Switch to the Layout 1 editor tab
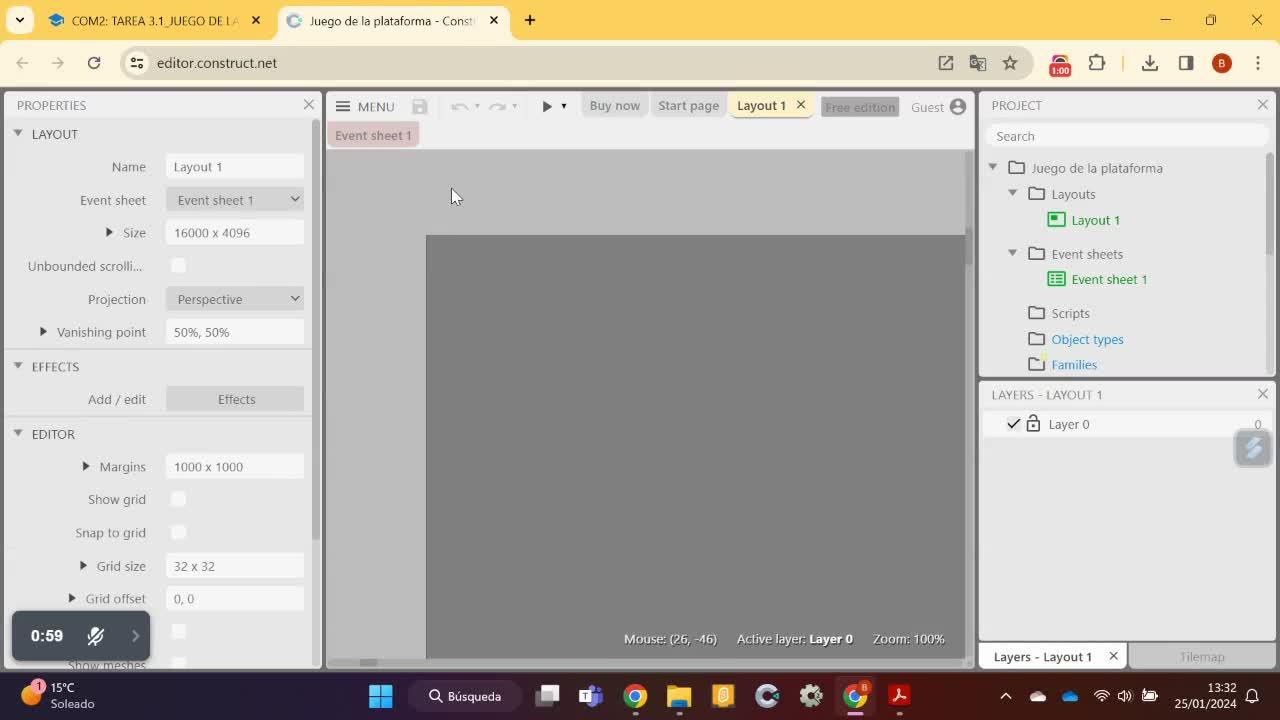Viewport: 1280px width, 720px height. click(761, 106)
